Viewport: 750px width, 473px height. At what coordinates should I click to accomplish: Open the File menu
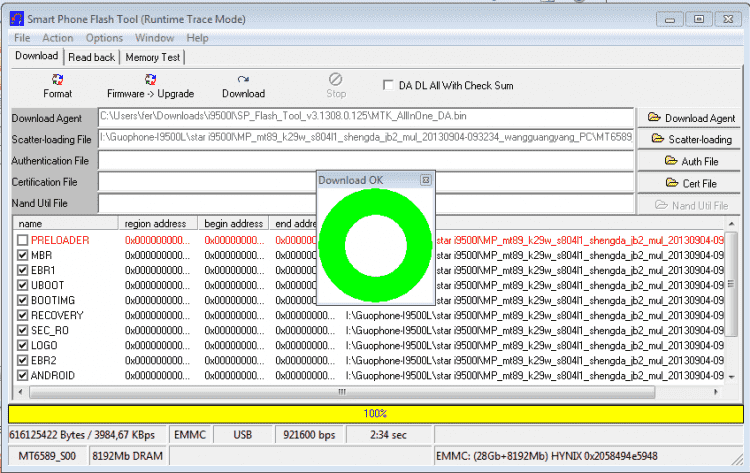click(22, 38)
